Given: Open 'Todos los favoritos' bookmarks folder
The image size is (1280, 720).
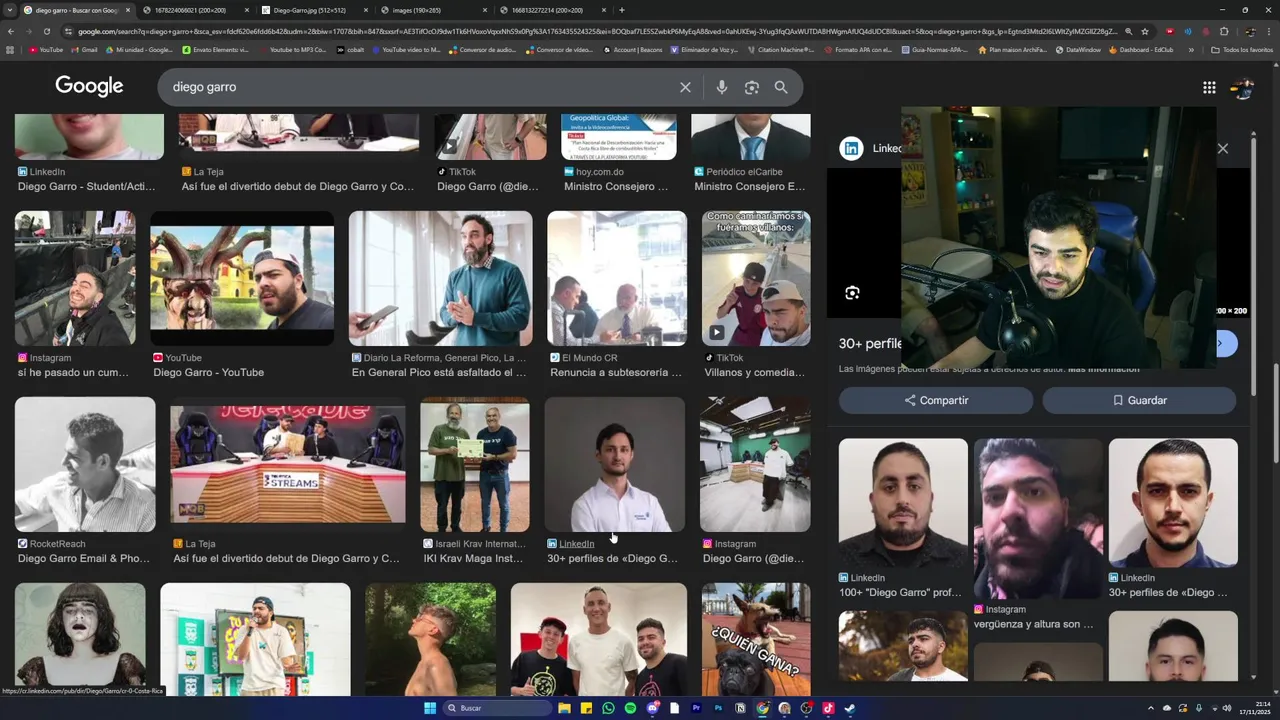Looking at the screenshot, I should click(1241, 49).
